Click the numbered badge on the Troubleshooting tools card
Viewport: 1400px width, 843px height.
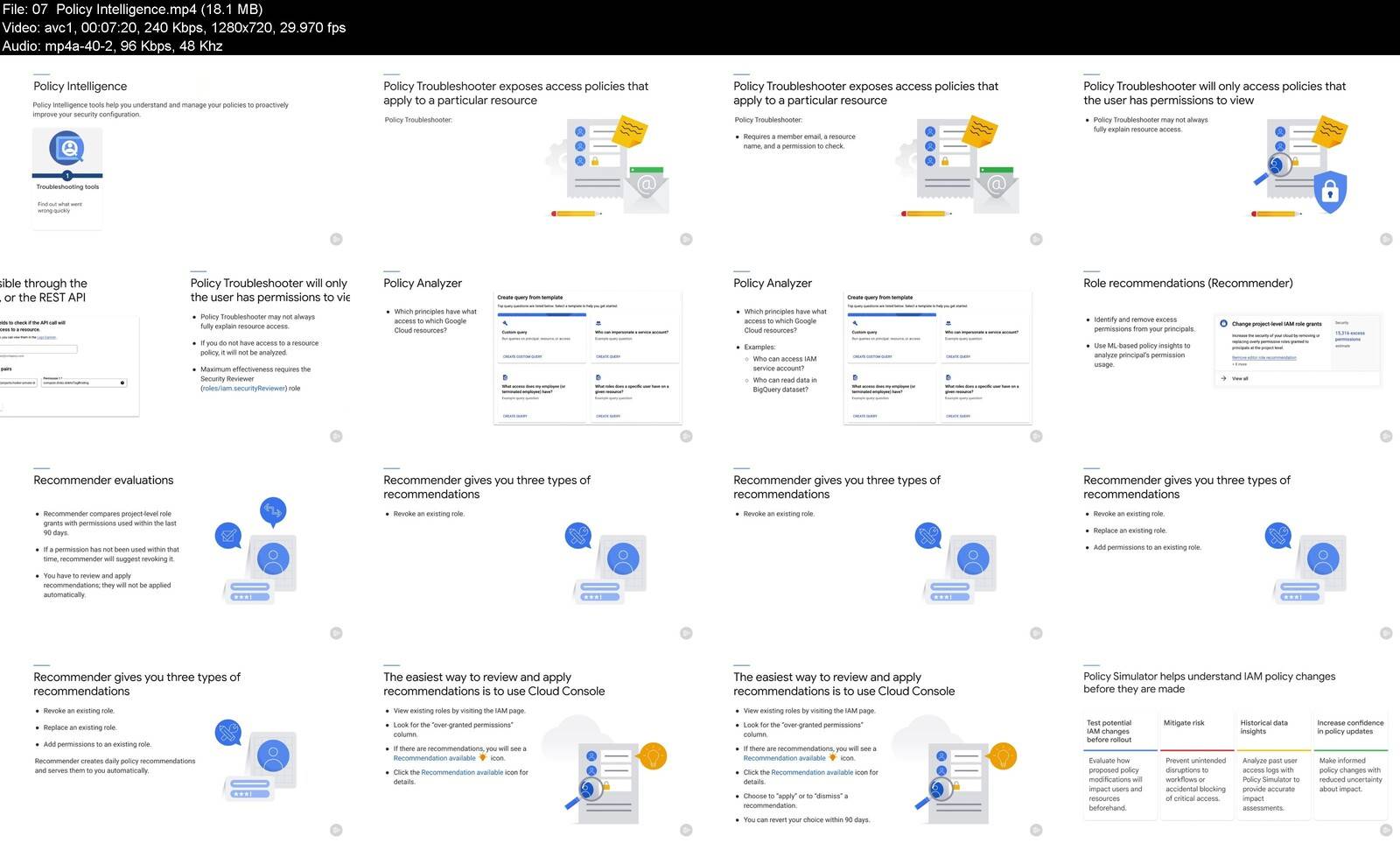[x=67, y=176]
